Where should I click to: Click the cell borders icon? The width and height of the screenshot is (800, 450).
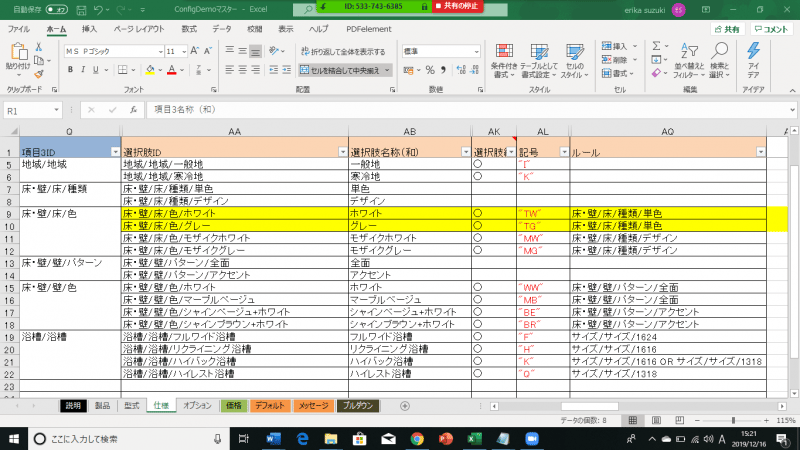(122, 70)
